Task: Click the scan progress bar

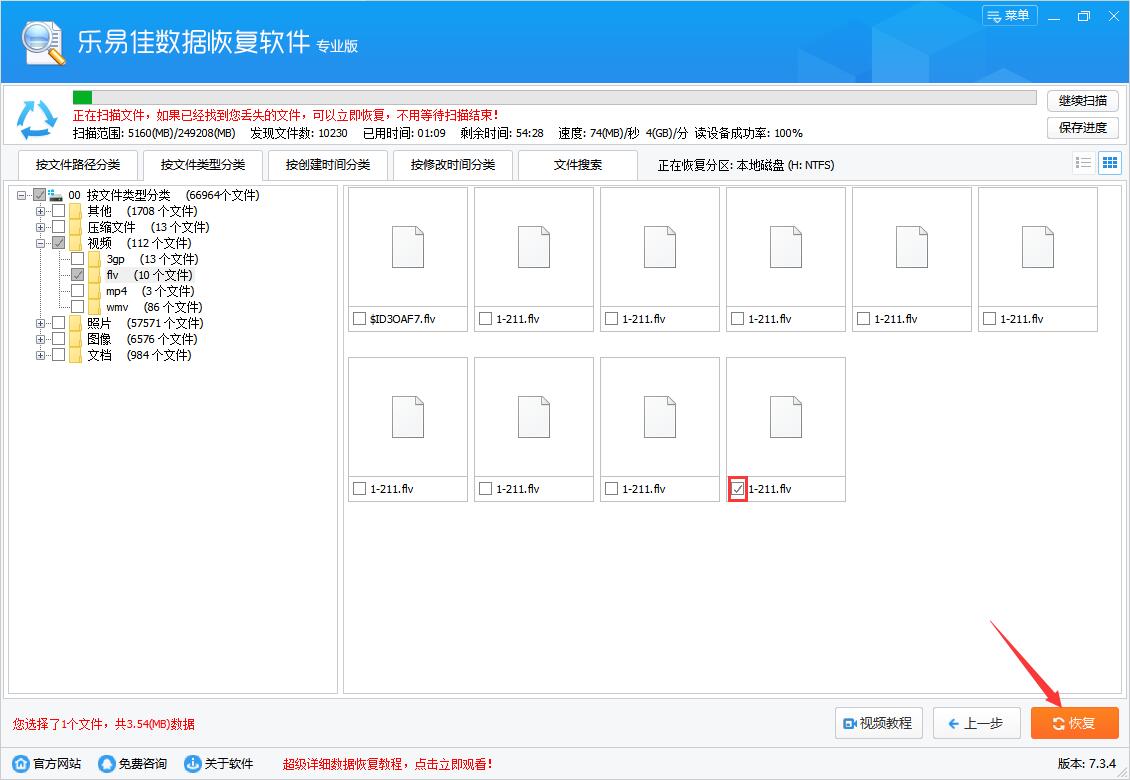Action: [550, 97]
